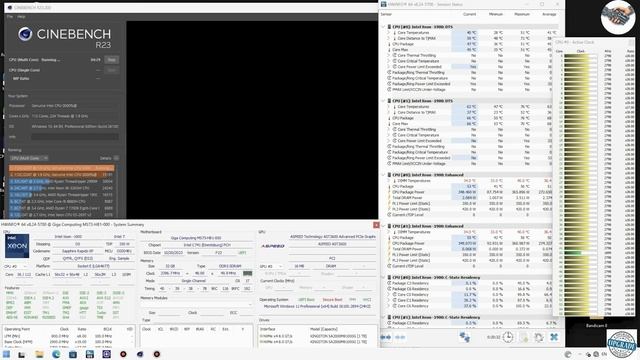Click the Start button beside CPU (Single Core)

pos(111,70)
